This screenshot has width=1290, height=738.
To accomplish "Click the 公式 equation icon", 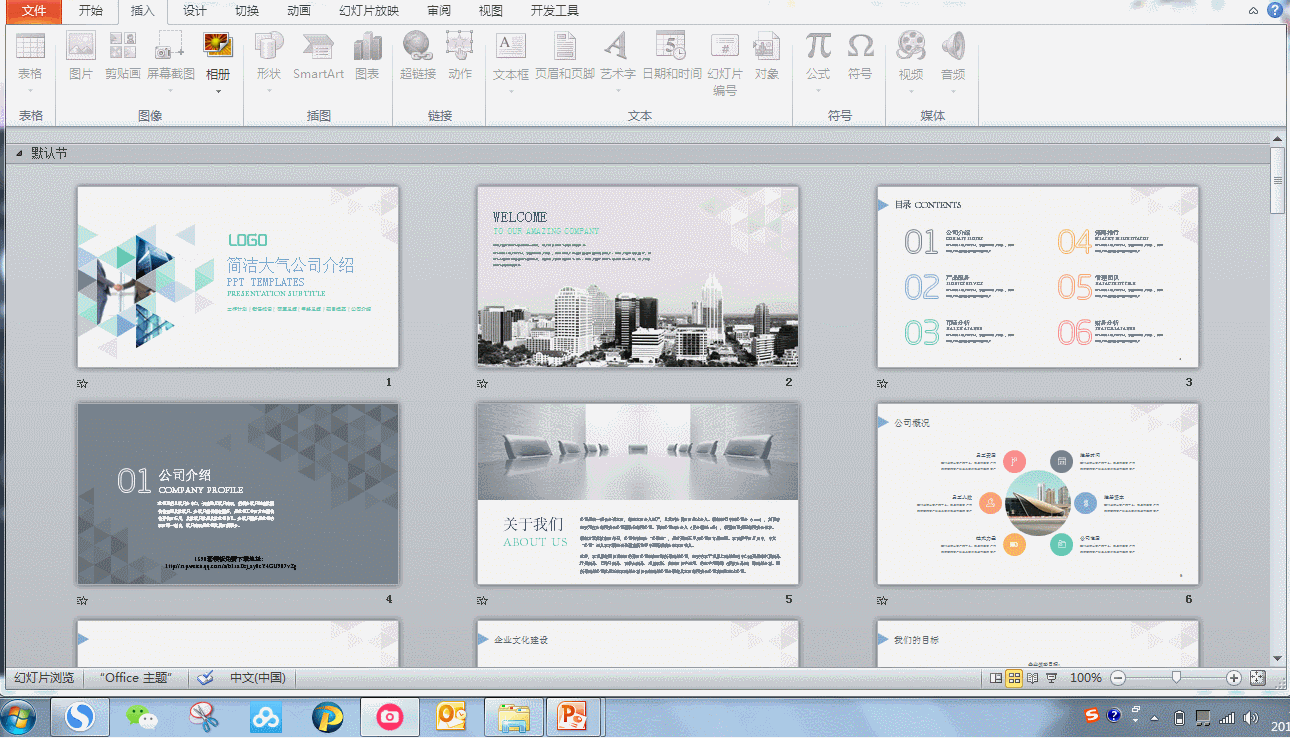I will [x=818, y=47].
